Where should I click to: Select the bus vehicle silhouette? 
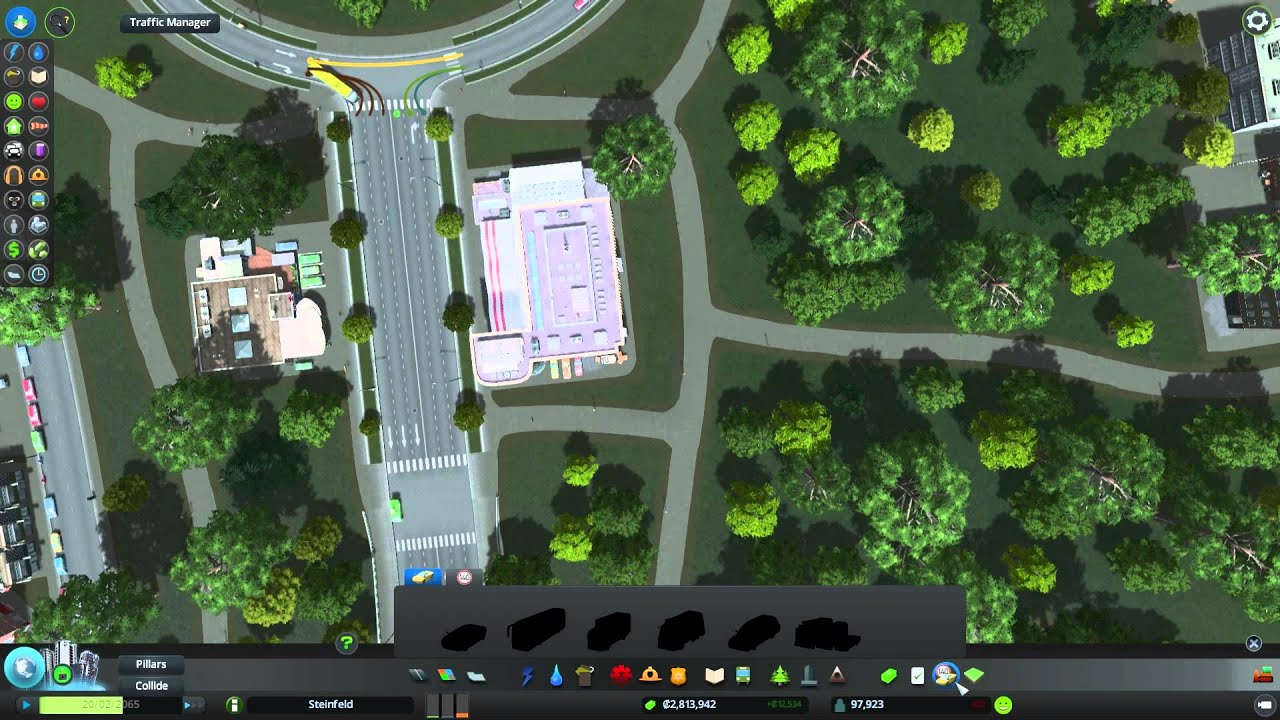[x=537, y=630]
